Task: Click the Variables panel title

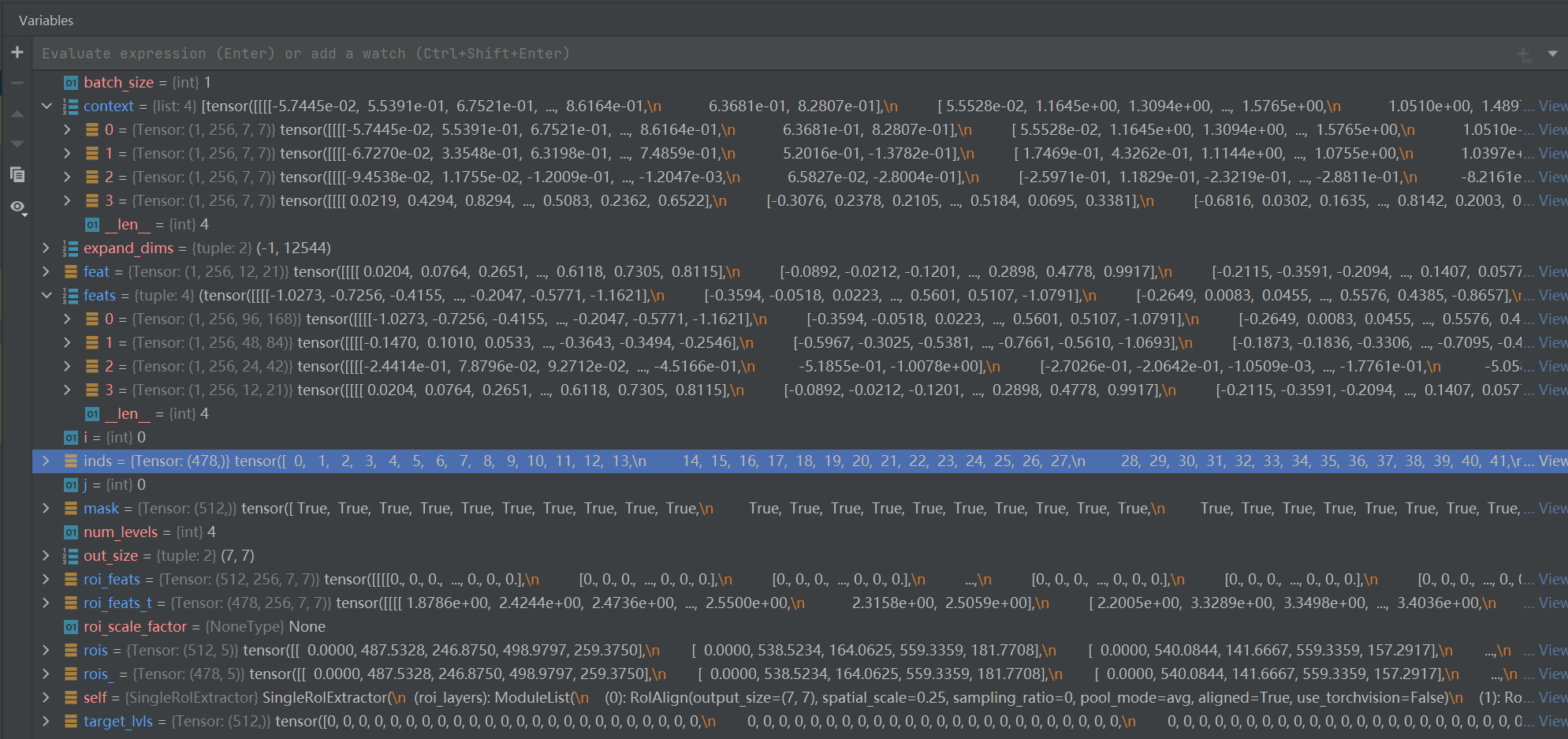Action: [45, 20]
